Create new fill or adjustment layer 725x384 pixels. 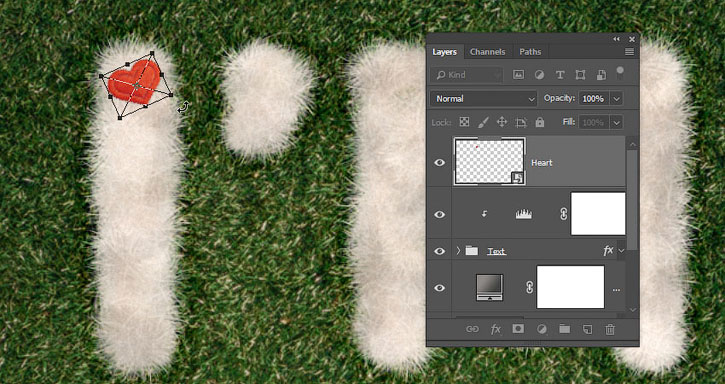coord(541,329)
